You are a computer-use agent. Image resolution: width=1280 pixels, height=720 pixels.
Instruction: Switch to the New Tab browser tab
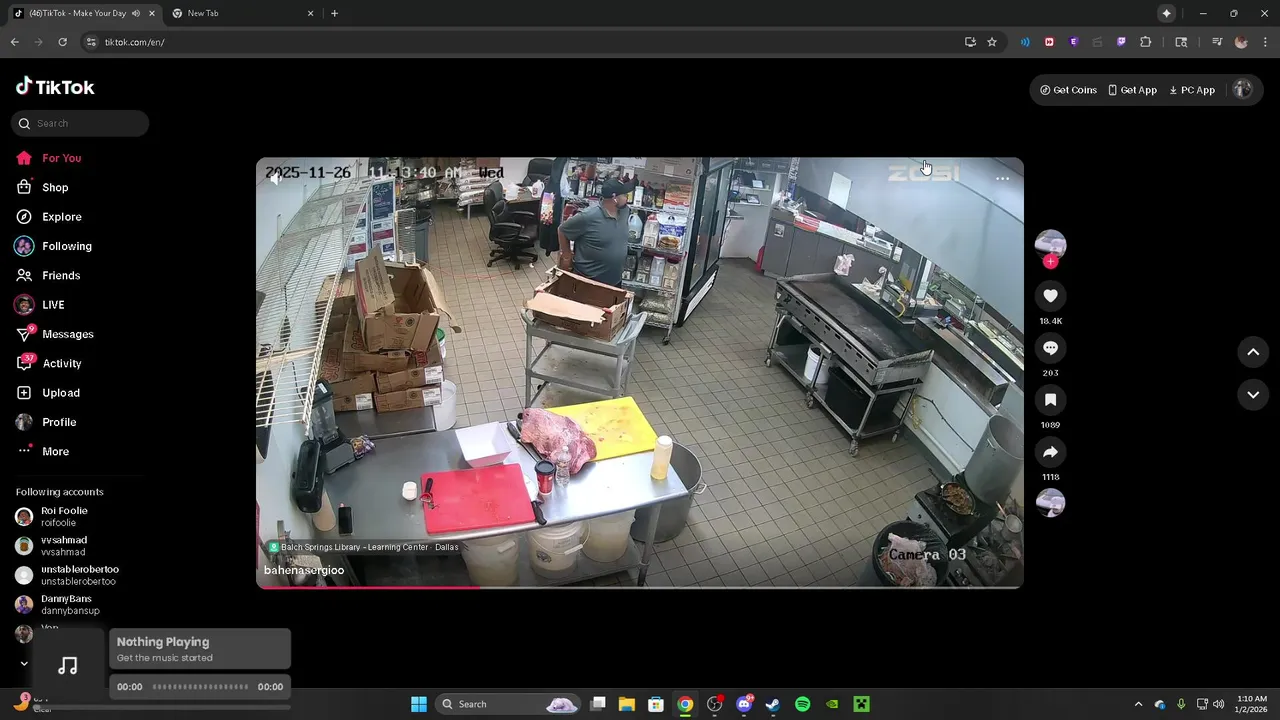click(x=242, y=13)
